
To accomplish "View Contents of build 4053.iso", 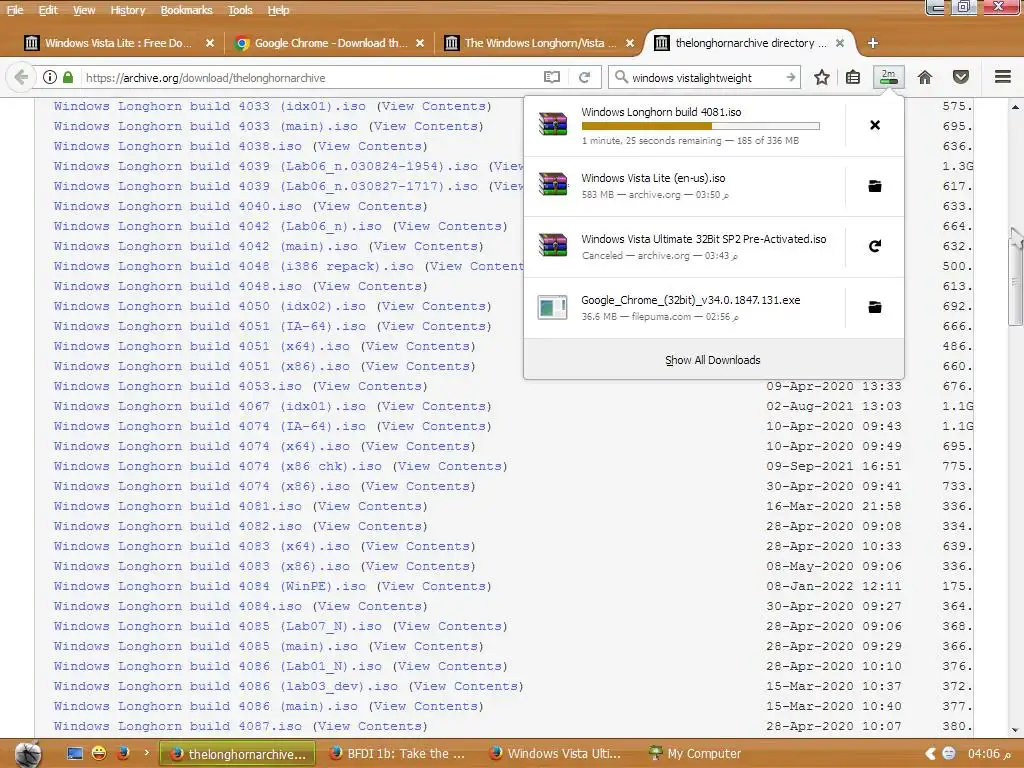I will pos(370,386).
